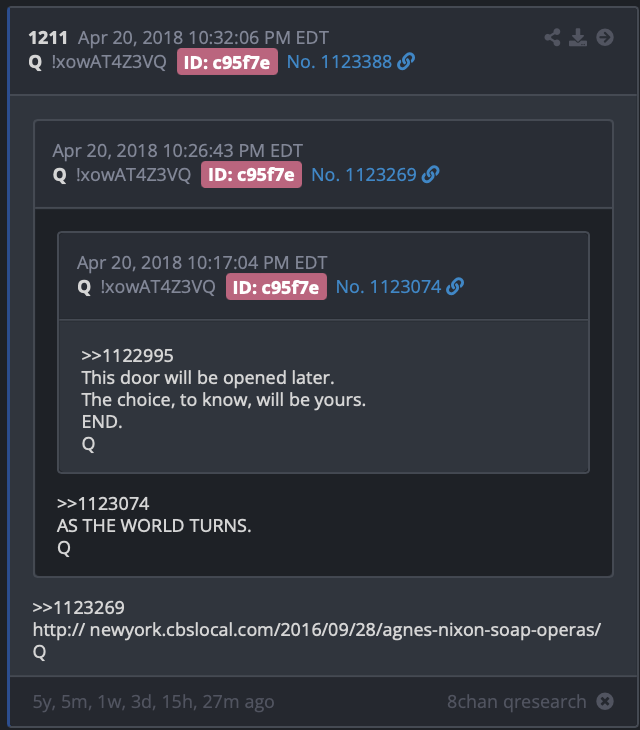The height and width of the screenshot is (730, 640).
Task: Click the top !xowAT4Z3VQ tripcode
Action: pyautogui.click(x=109, y=61)
